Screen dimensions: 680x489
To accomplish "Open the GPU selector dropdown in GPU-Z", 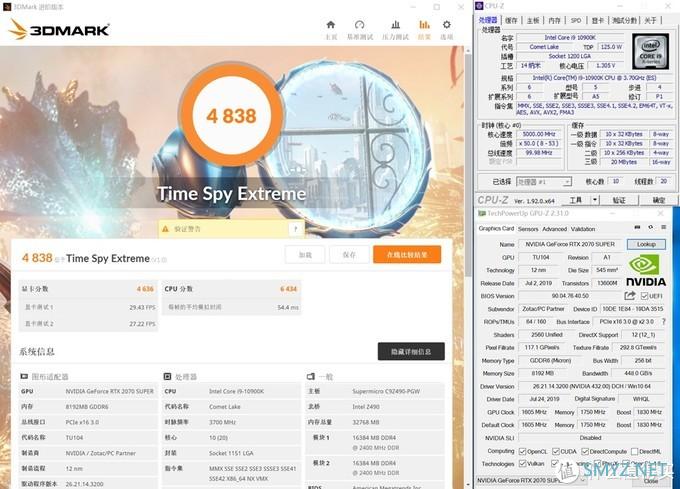I will [x=531, y=480].
